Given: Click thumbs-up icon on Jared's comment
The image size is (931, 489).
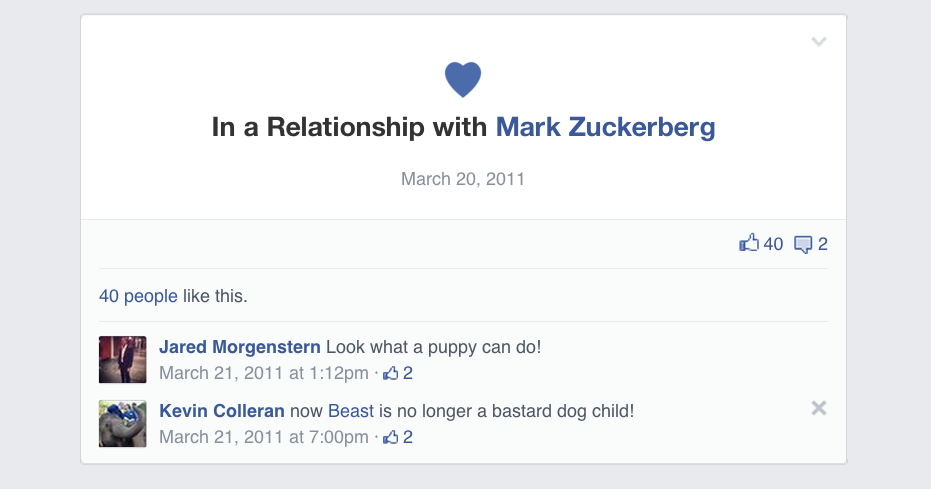Looking at the screenshot, I should pos(391,373).
